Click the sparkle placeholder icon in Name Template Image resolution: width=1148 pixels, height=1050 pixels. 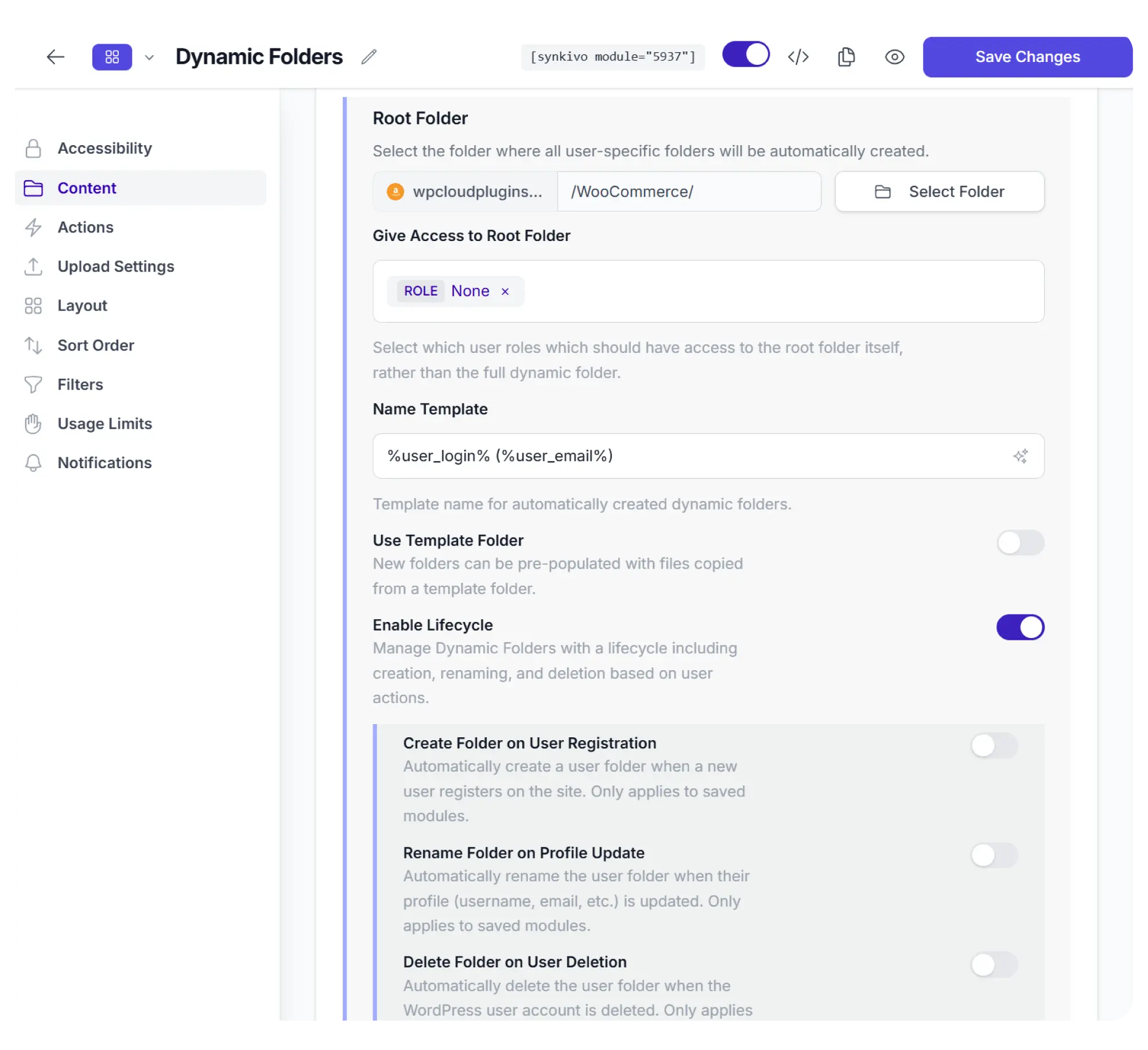[x=1021, y=457]
